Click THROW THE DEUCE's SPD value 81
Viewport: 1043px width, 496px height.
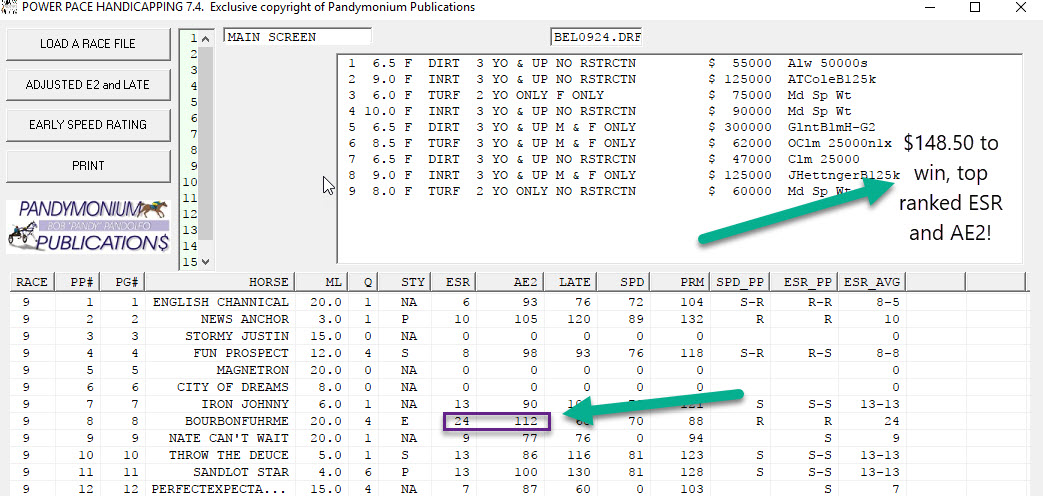(636, 455)
